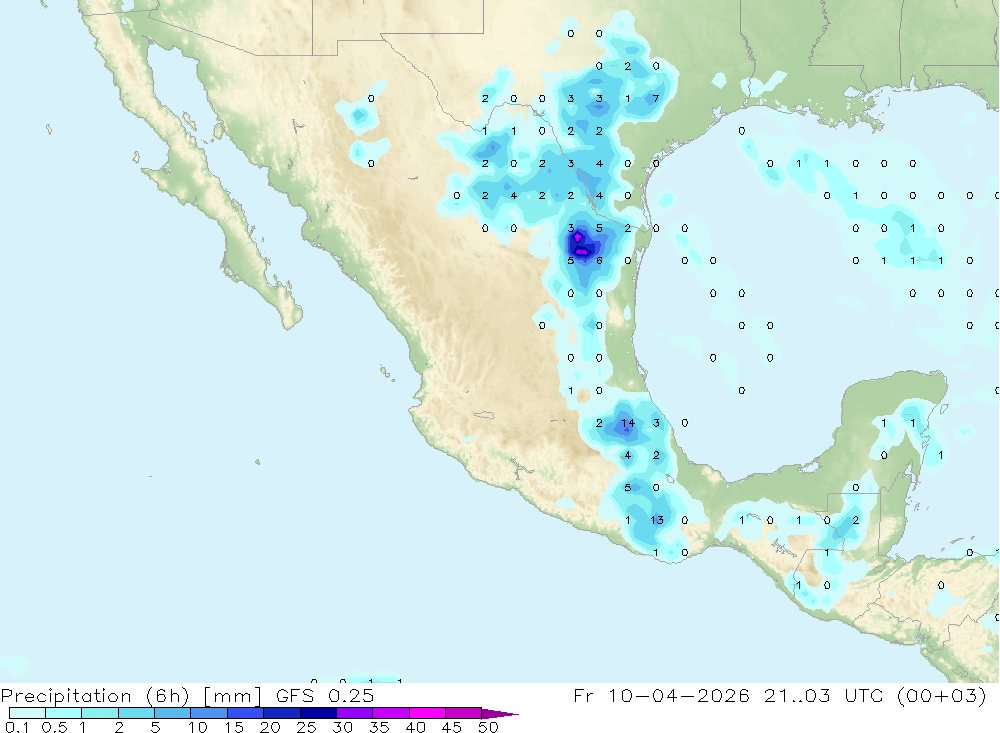Click the 45–50 mm legend color box
Screen dimensions: 1000x733
point(464,713)
